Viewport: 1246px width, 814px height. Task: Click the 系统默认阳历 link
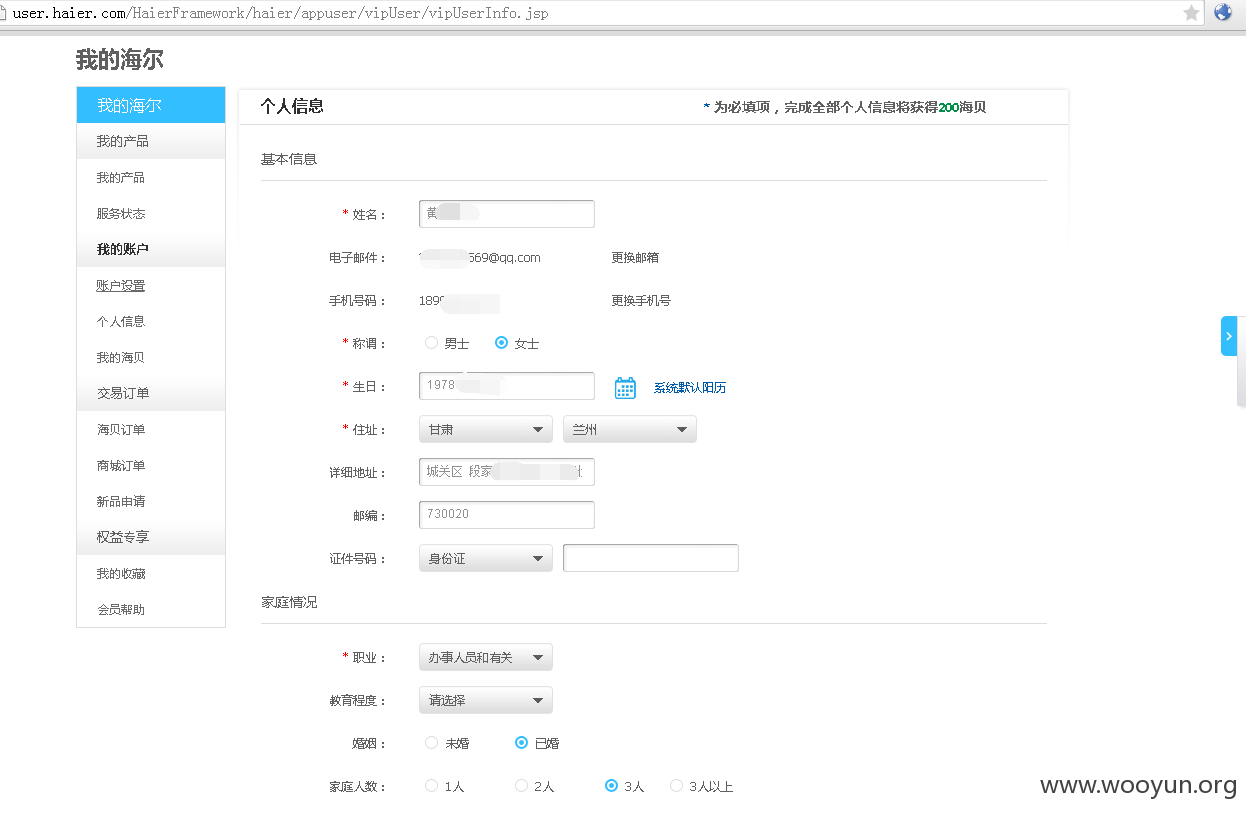(690, 387)
